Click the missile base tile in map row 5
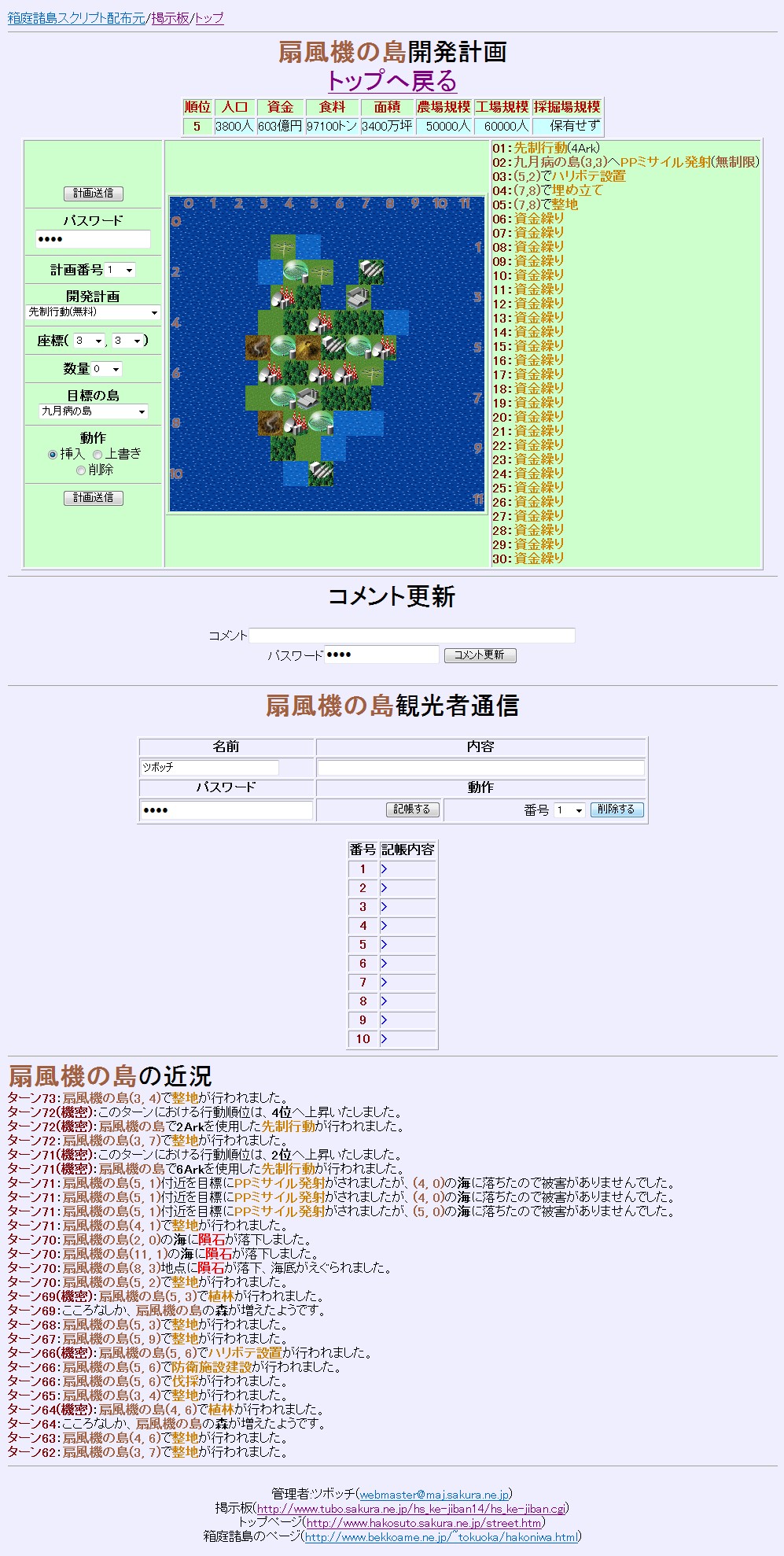The width and height of the screenshot is (784, 1556). pos(333,348)
